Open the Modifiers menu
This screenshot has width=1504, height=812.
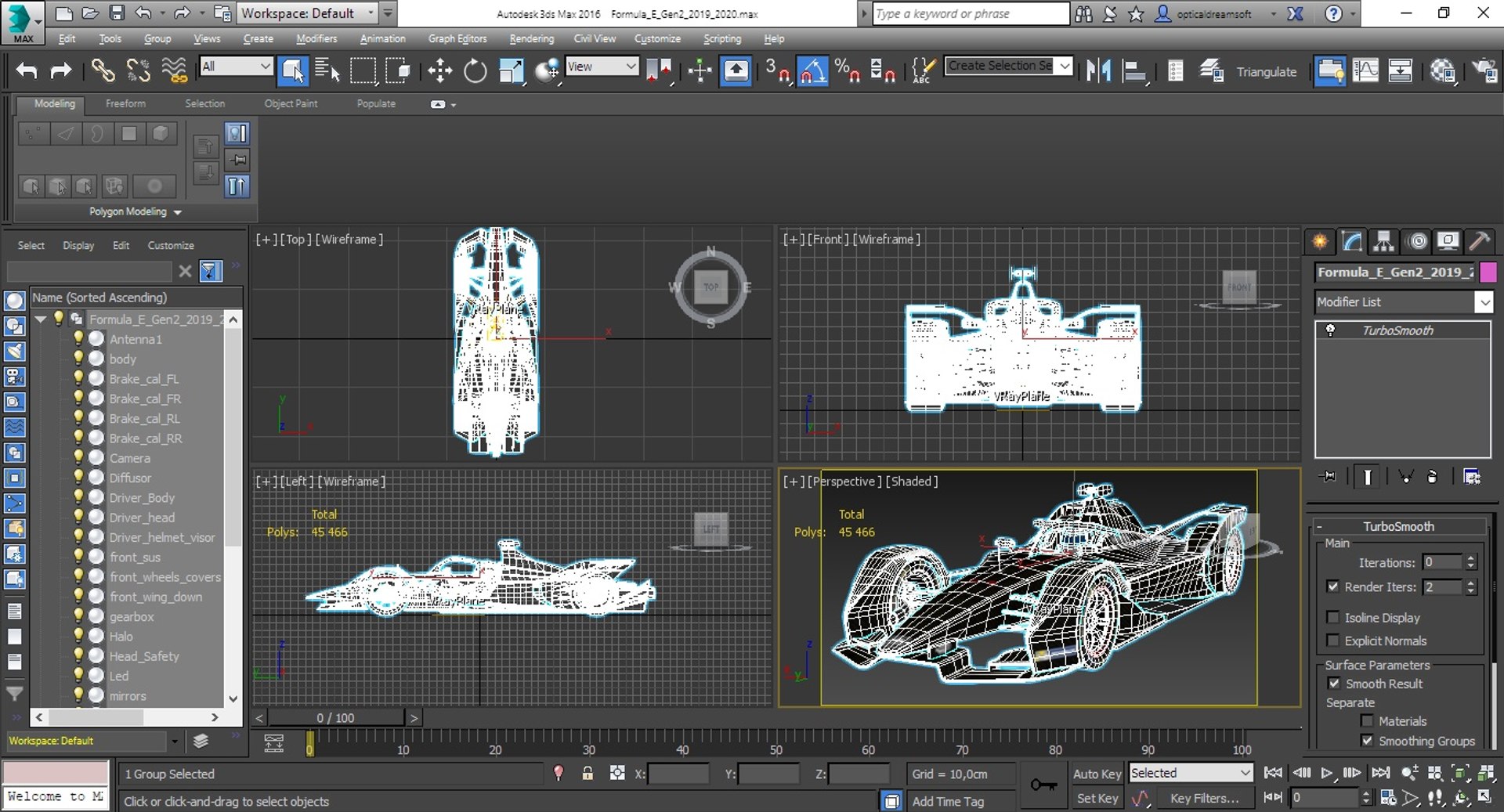[x=316, y=38]
